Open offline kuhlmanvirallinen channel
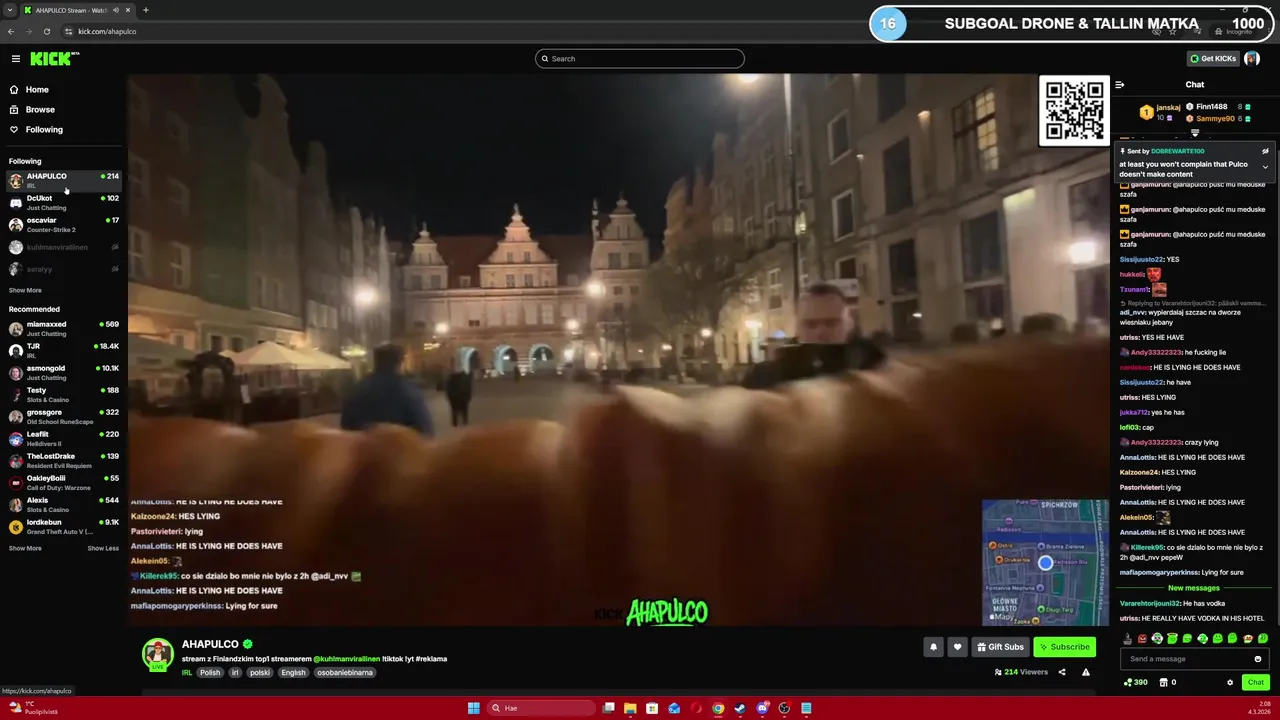The image size is (1280, 720). click(x=64, y=247)
